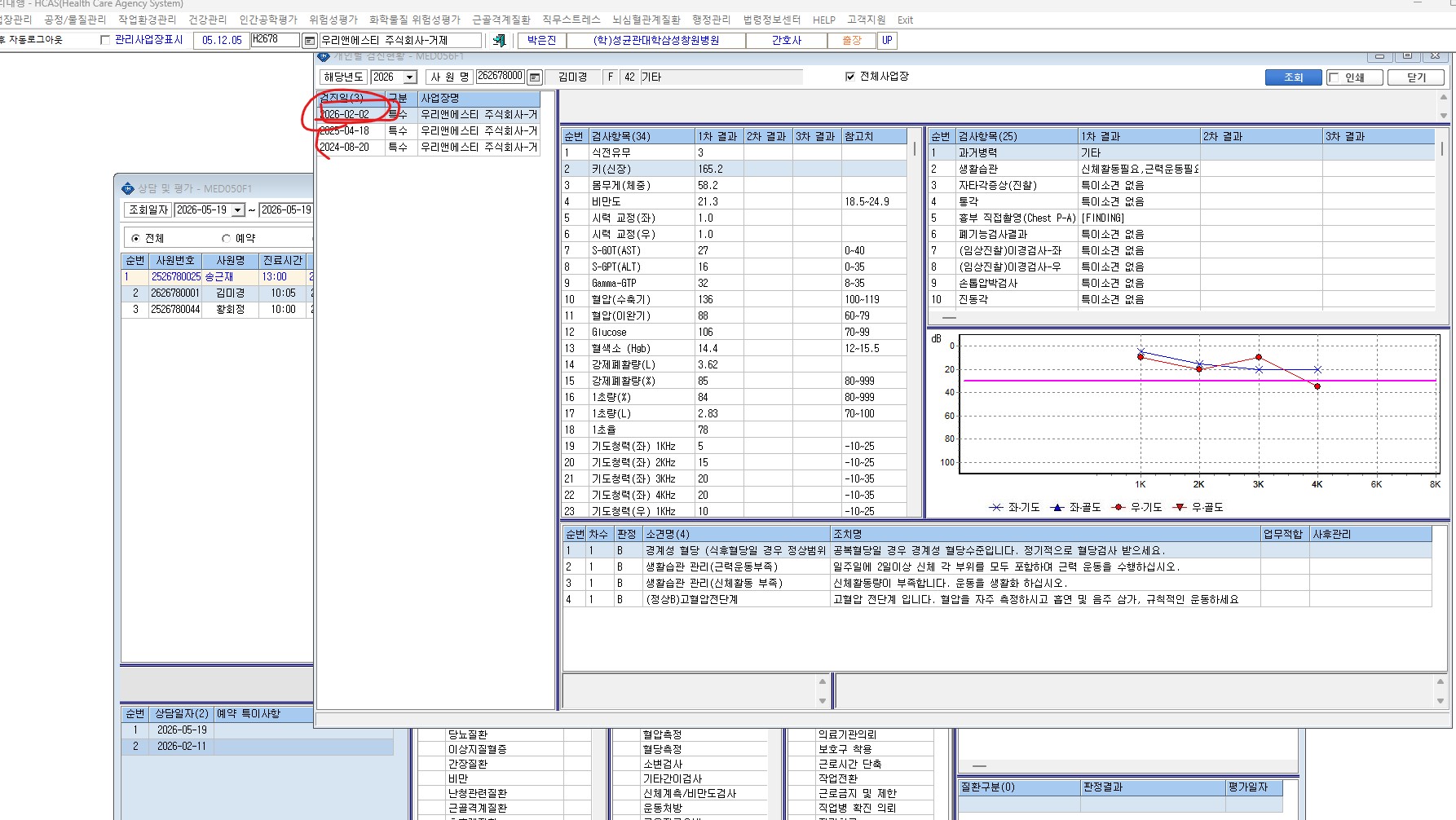
Task: Click the exam items list vertical scrollbar
Action: [915, 330]
